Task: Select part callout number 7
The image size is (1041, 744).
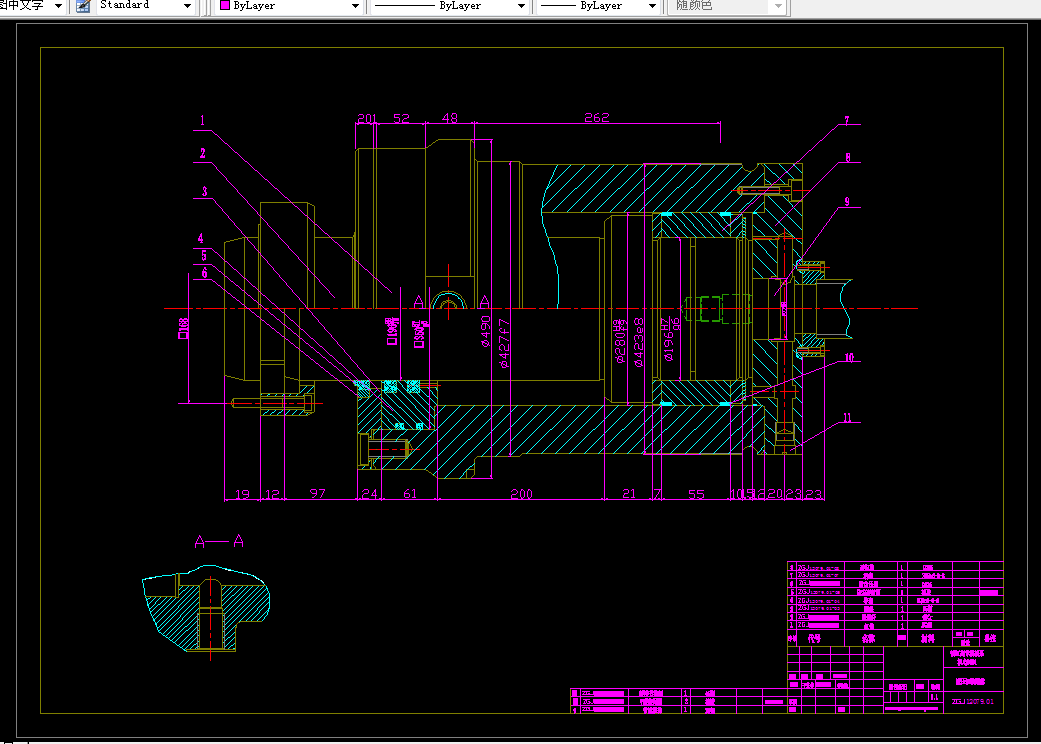Action: [846, 121]
